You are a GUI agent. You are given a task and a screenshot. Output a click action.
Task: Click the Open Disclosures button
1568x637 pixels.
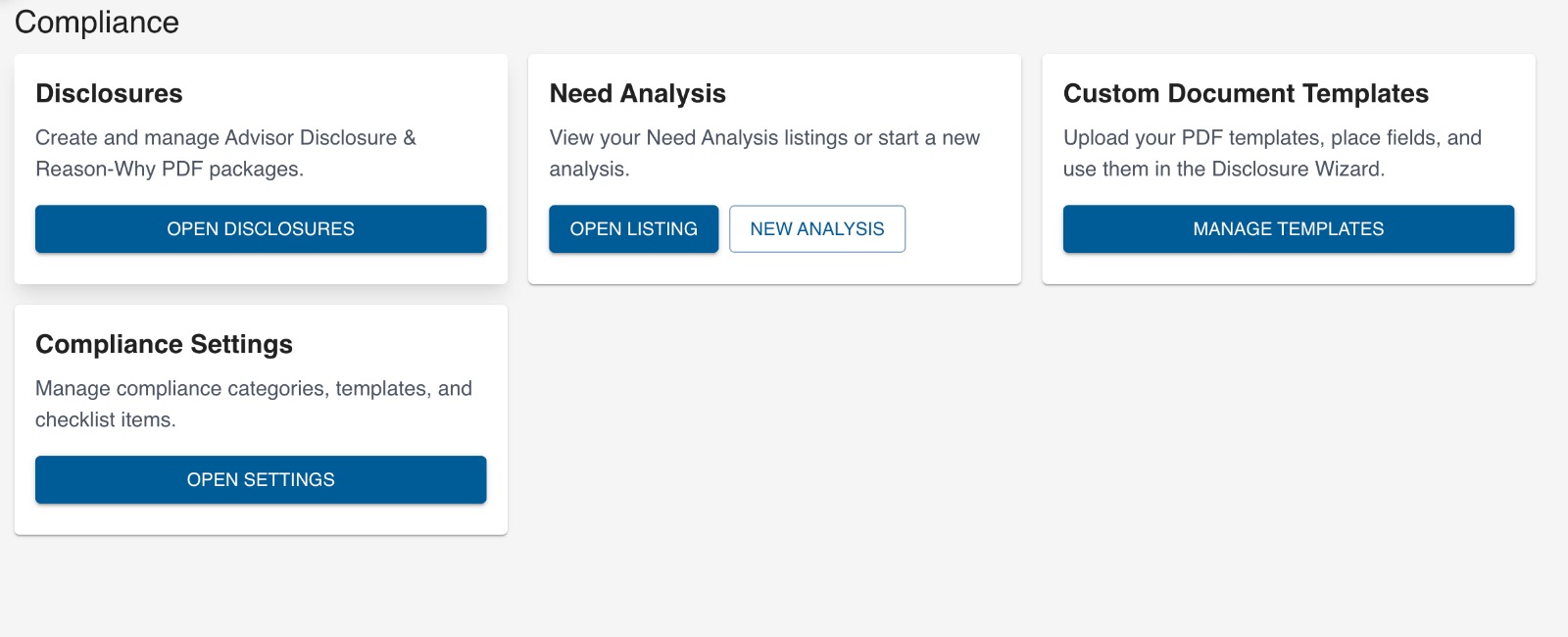pos(260,228)
